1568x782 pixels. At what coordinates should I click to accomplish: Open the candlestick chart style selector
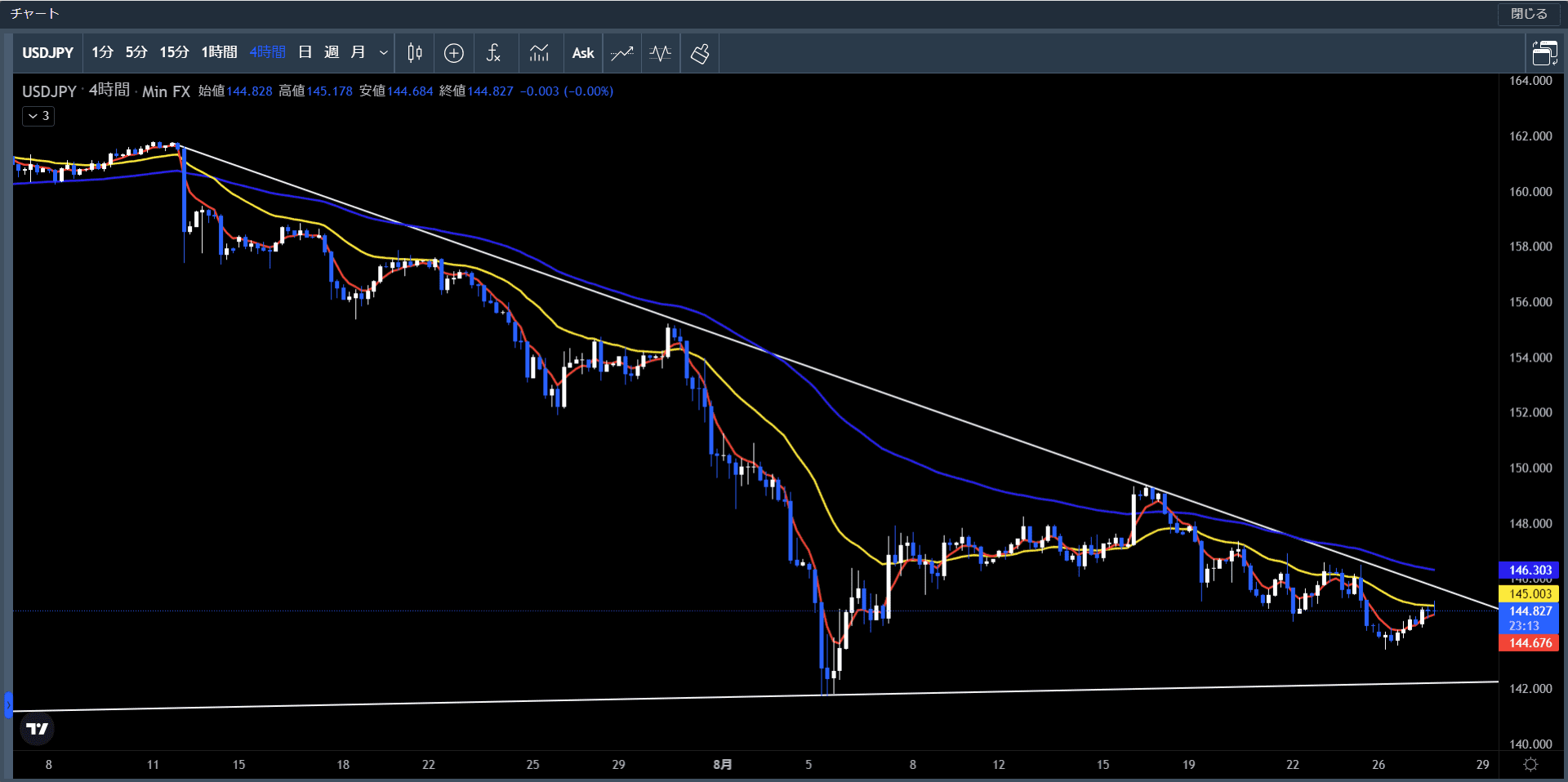pos(415,53)
